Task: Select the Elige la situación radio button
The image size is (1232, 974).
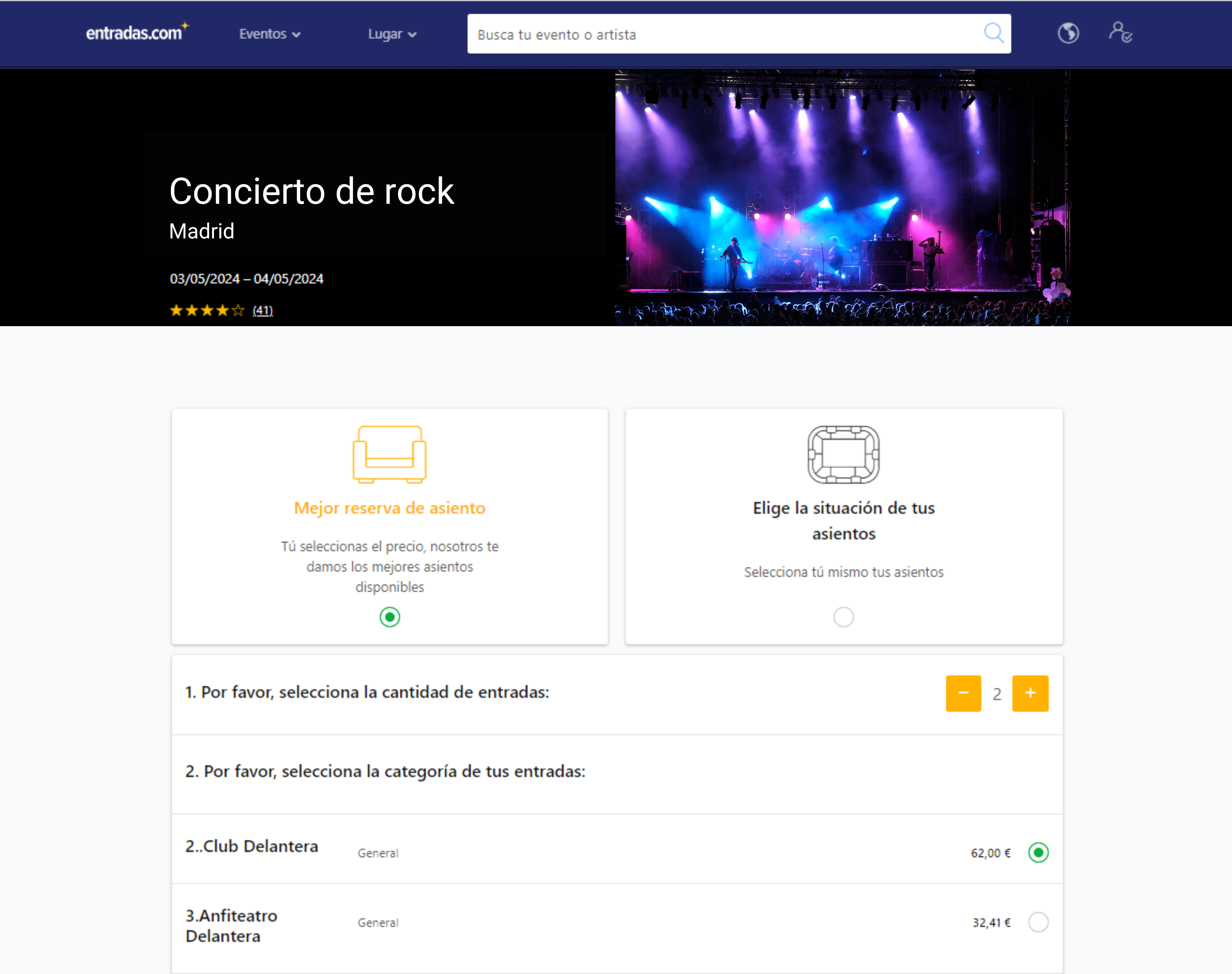Action: pyautogui.click(x=843, y=617)
